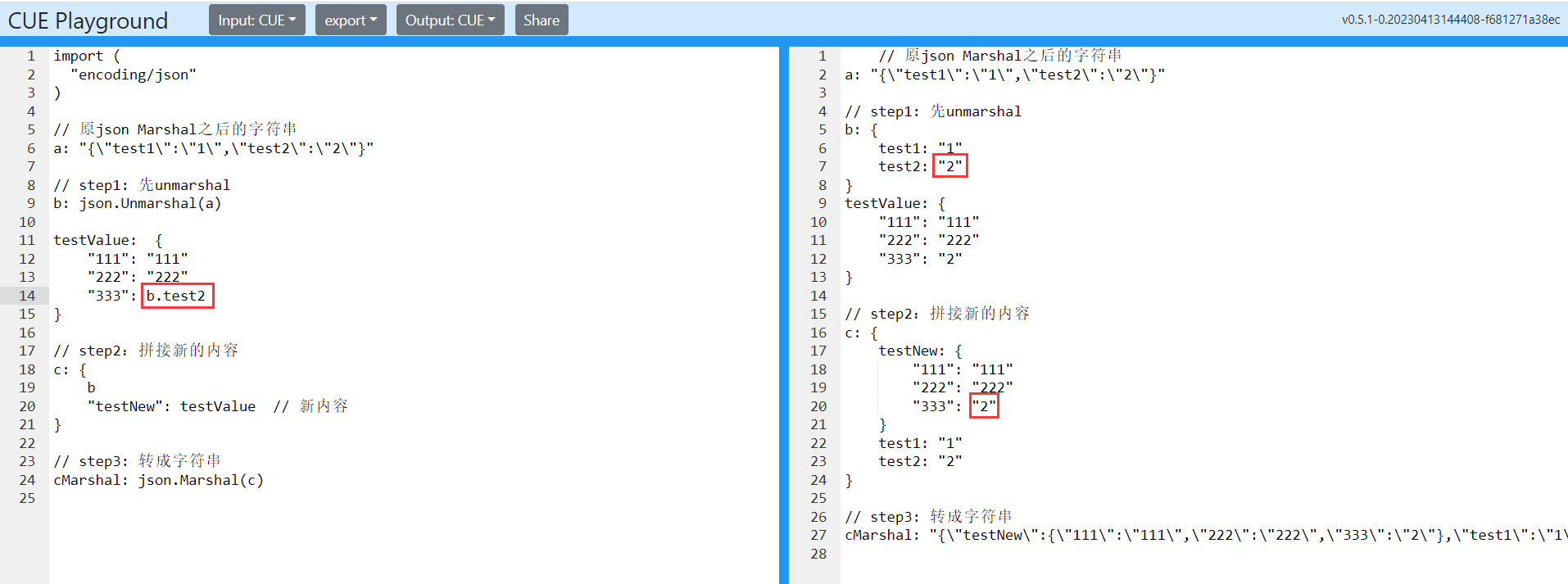Viewport: 1568px width, 584px height.
Task: Open the Input: CUE dropdown
Action: pos(257,20)
